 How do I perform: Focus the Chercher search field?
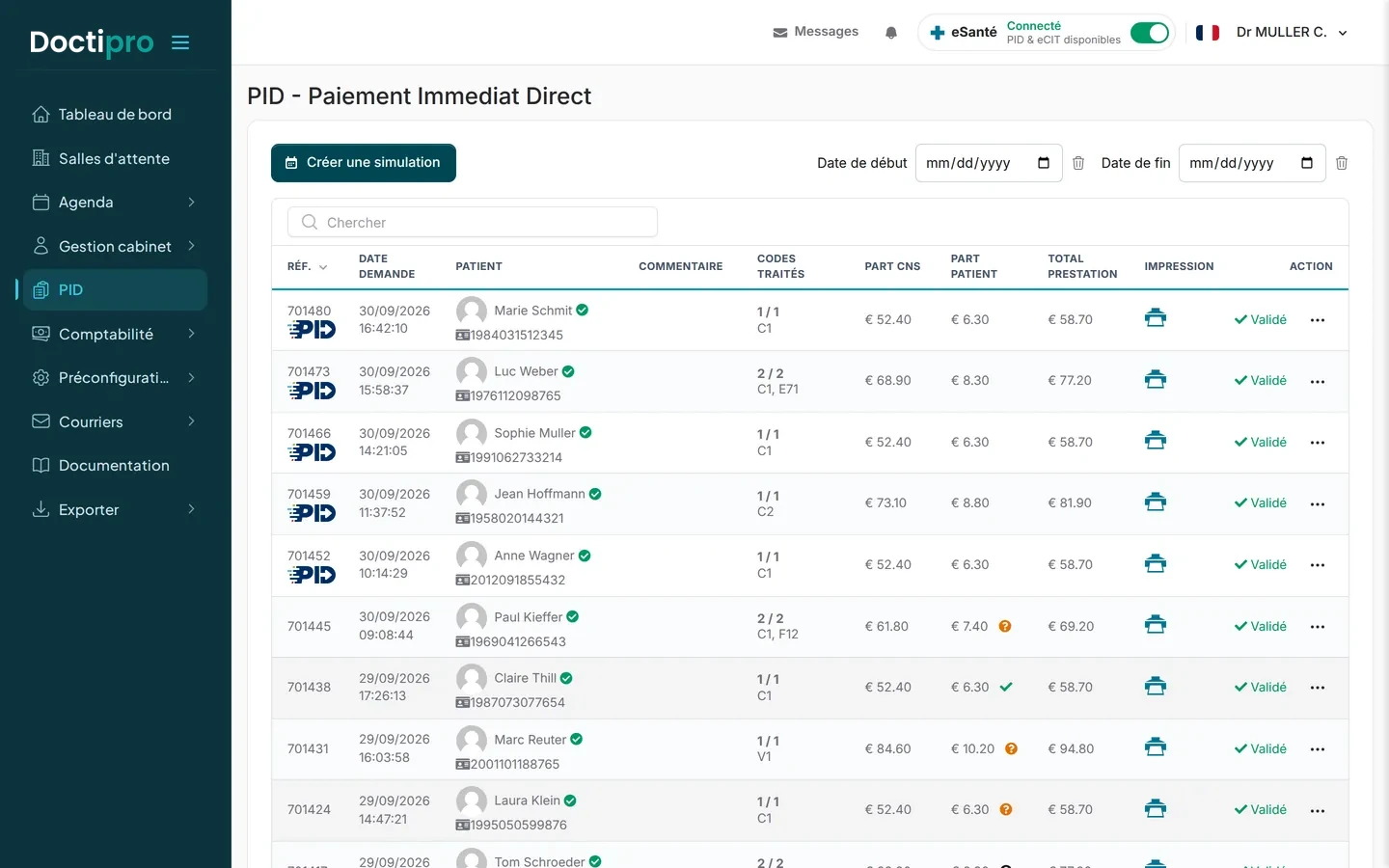pos(473,223)
